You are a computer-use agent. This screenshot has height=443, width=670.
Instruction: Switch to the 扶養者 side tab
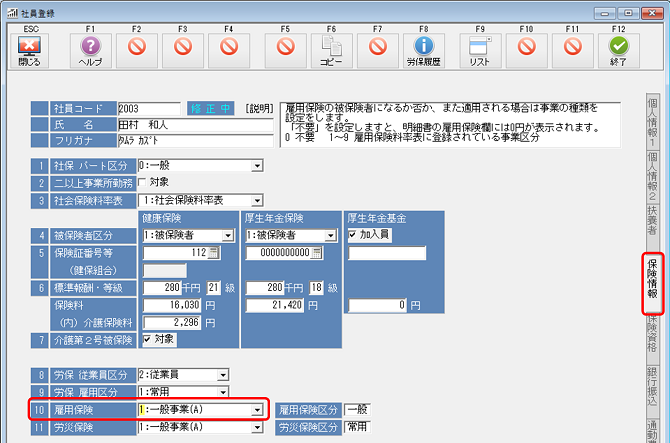(652, 219)
